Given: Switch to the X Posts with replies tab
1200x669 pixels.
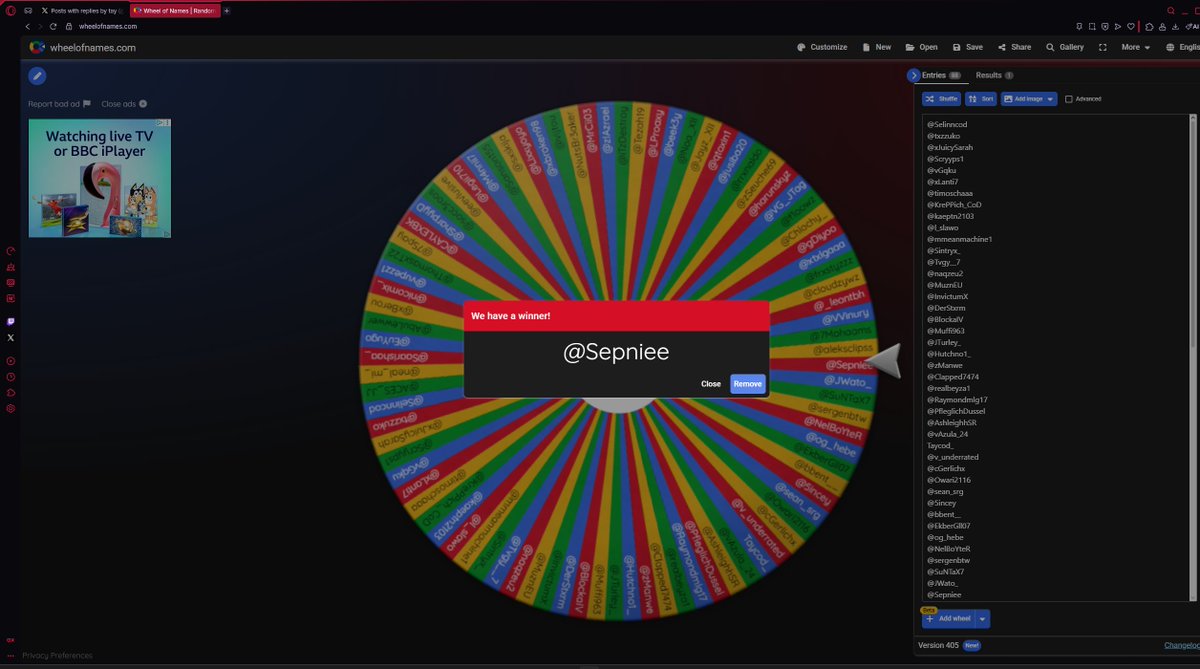Looking at the screenshot, I should [82, 10].
